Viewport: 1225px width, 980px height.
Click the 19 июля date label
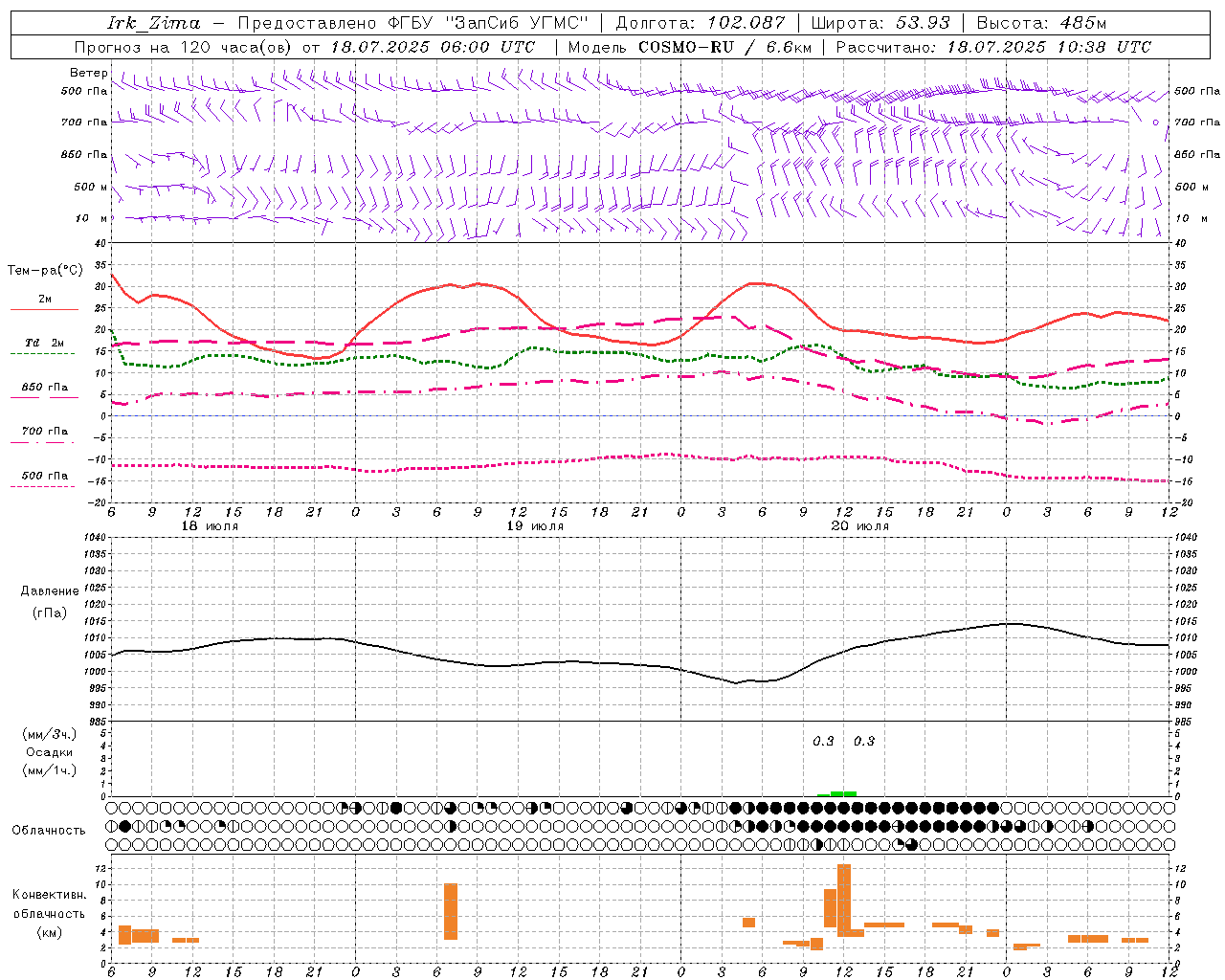click(535, 526)
